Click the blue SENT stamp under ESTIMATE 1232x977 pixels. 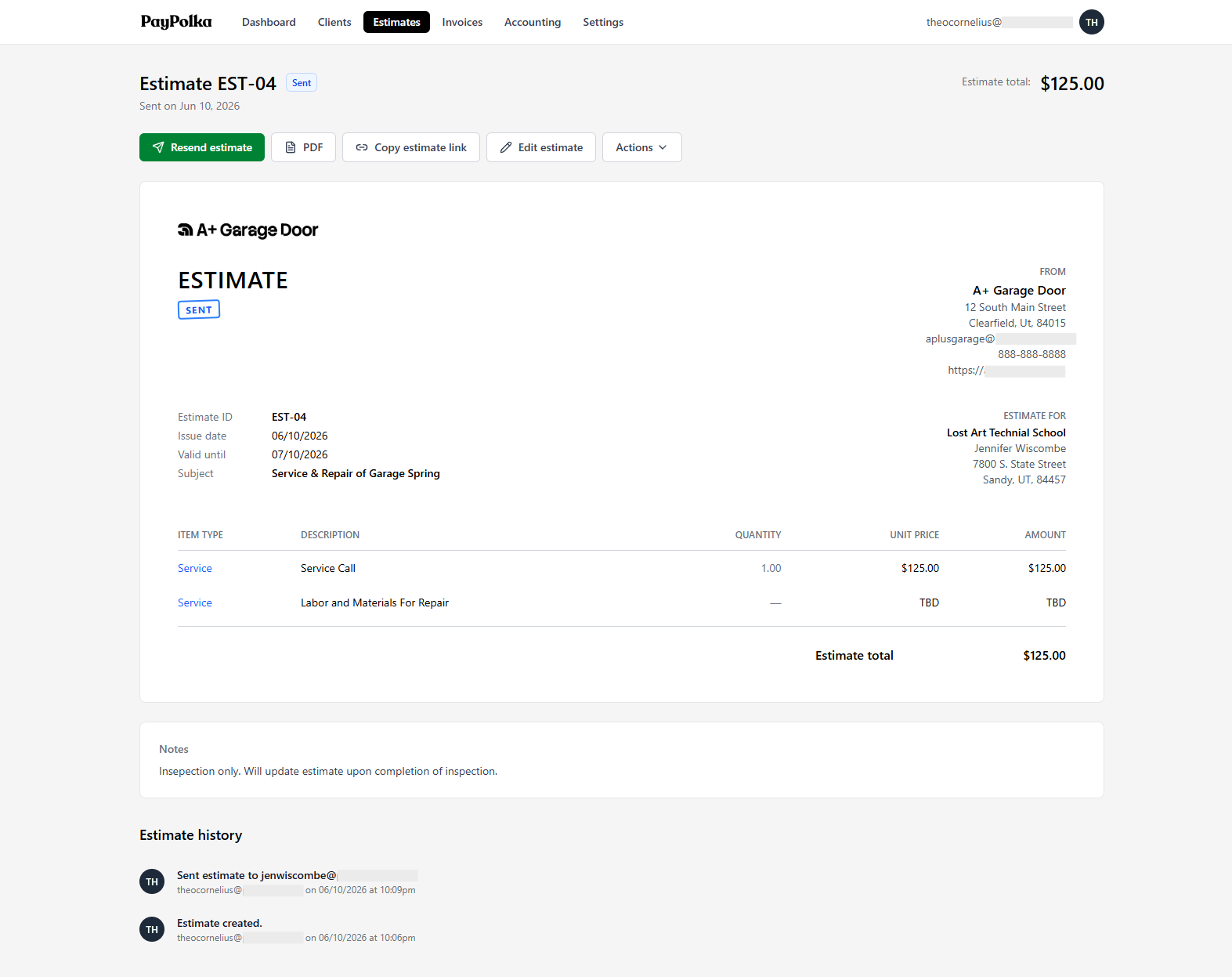point(199,309)
